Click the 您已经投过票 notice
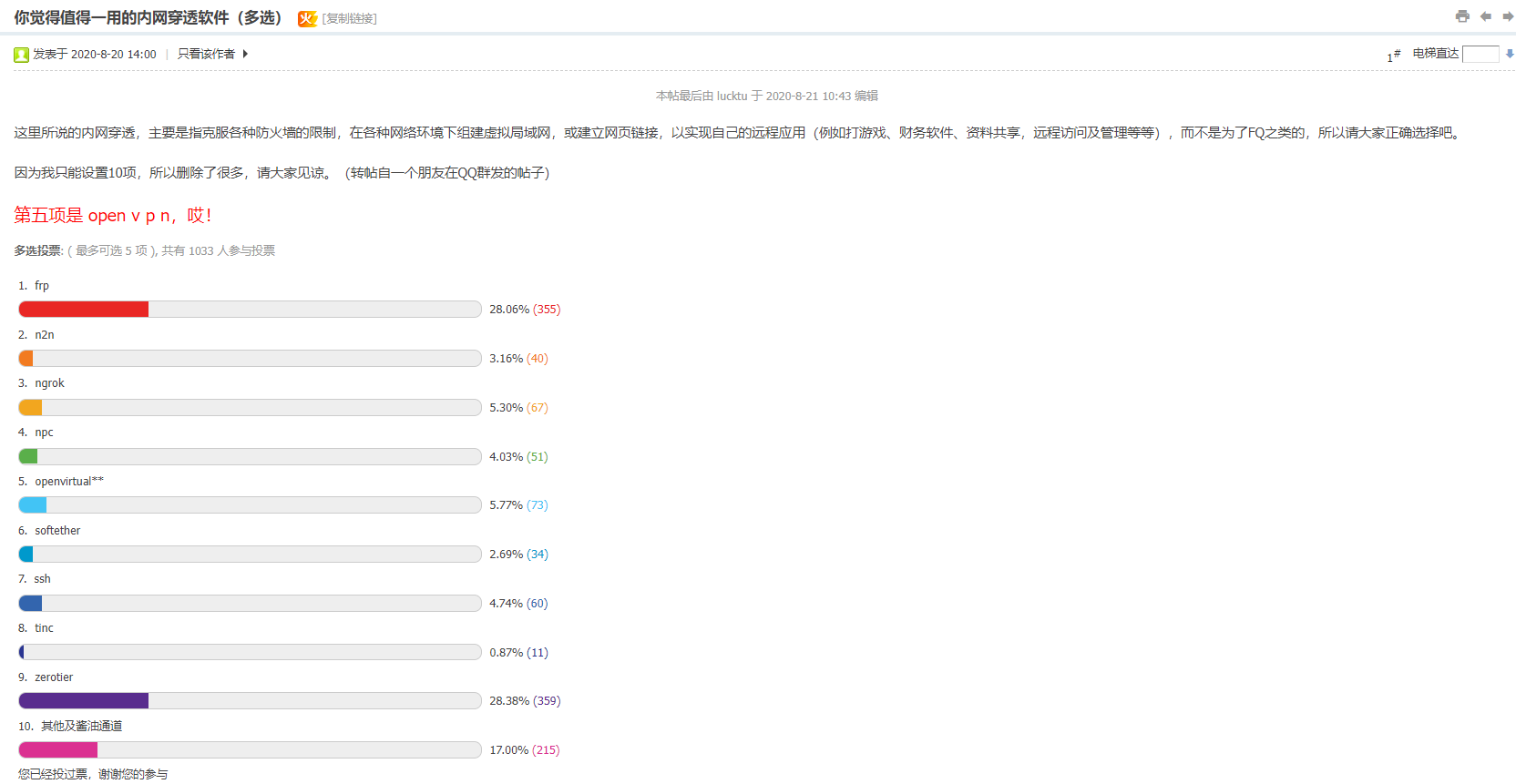Image resolution: width=1516 pixels, height=784 pixels. (93, 775)
